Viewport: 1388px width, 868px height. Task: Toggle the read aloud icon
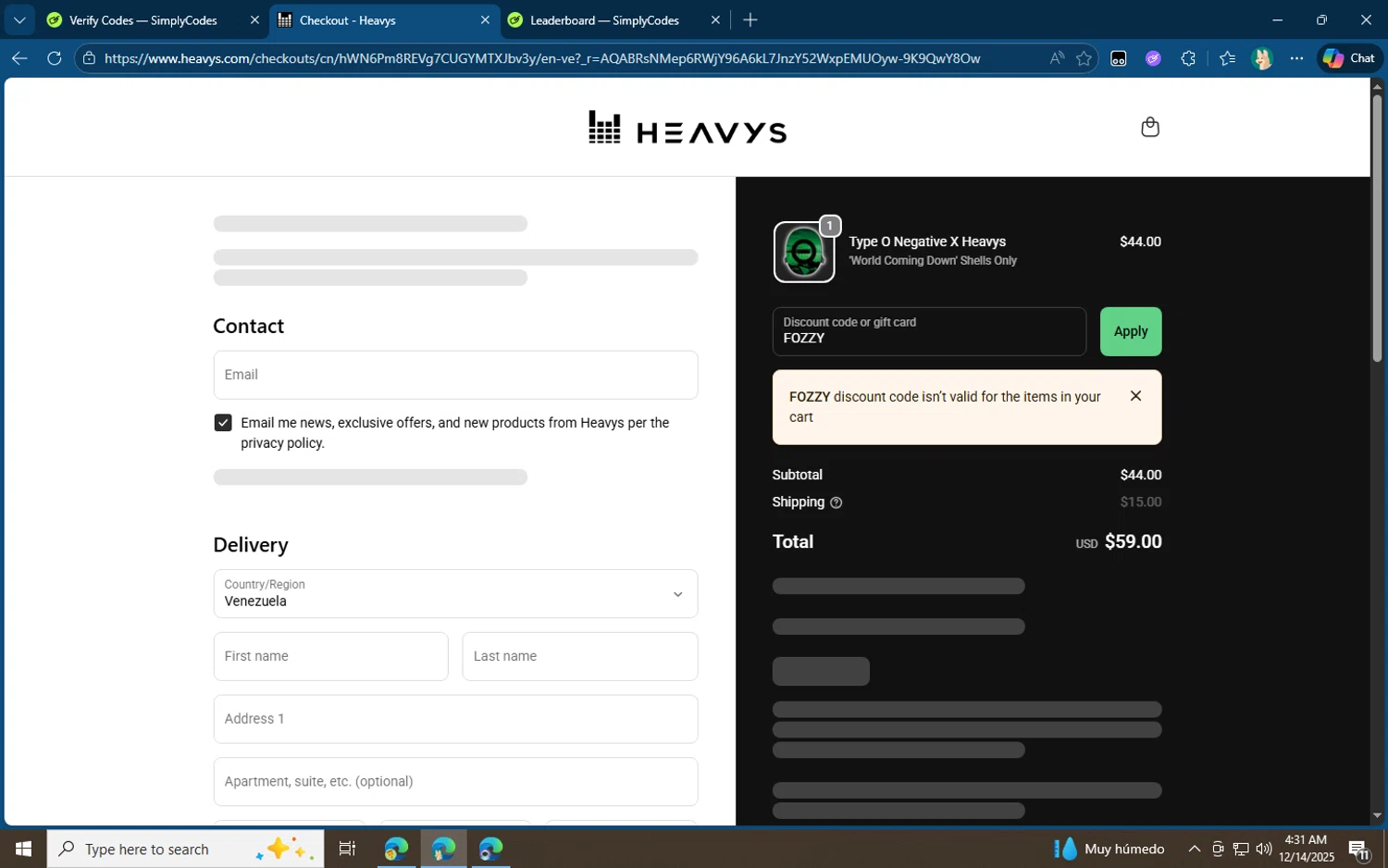click(1057, 58)
